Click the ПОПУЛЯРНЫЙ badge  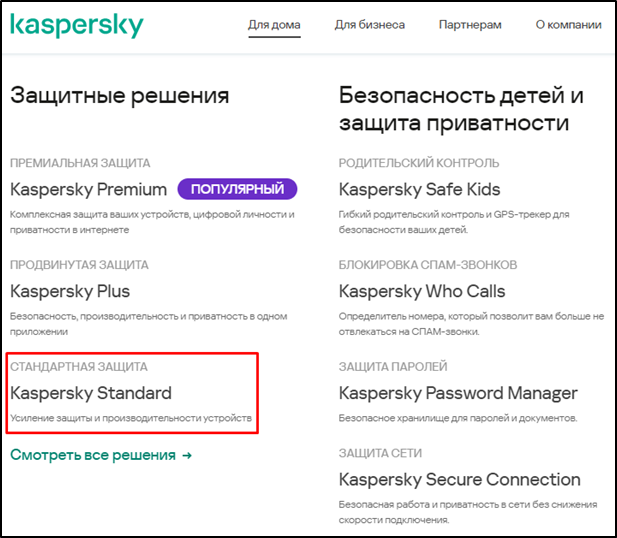237,189
